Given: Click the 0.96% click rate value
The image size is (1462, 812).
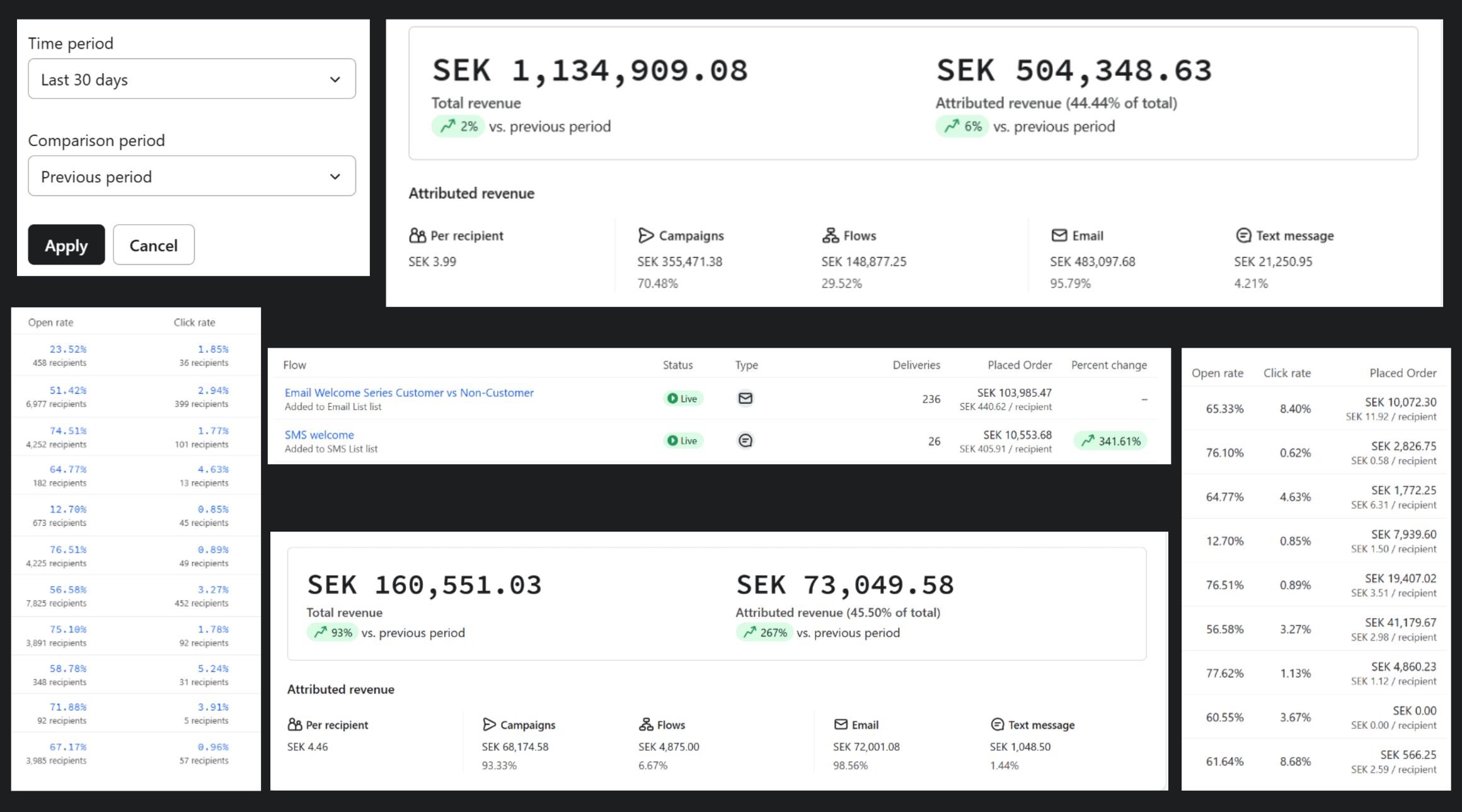Looking at the screenshot, I should coord(213,747).
